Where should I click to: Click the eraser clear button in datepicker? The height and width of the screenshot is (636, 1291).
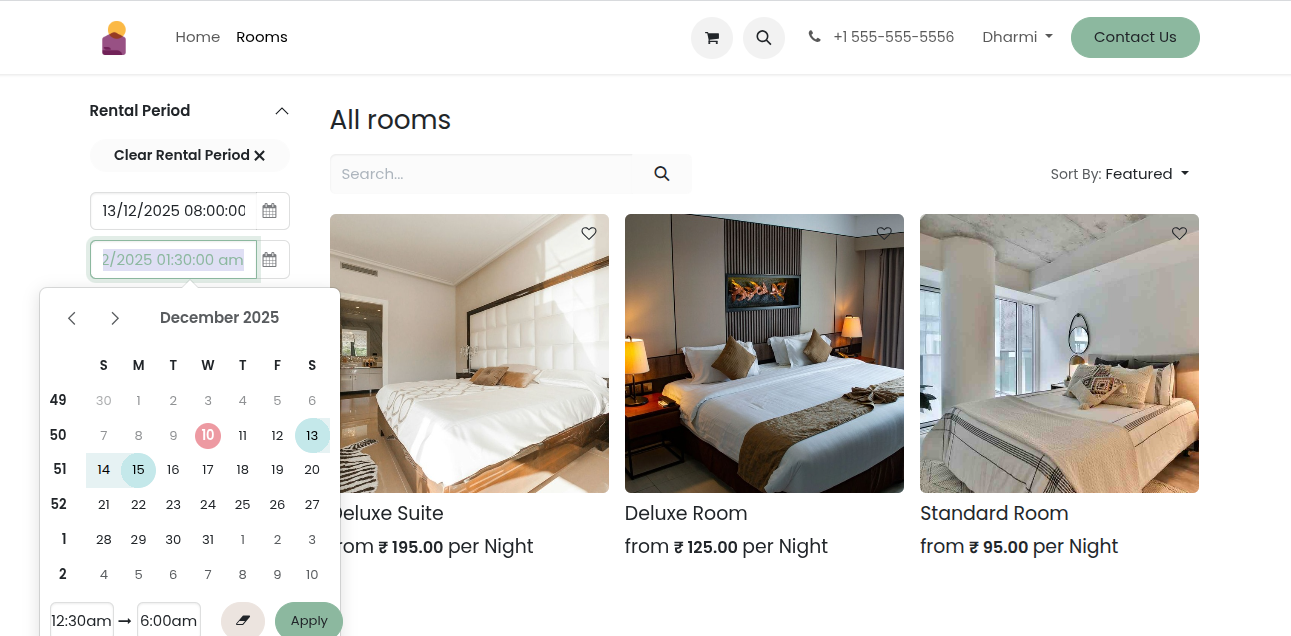click(x=243, y=620)
